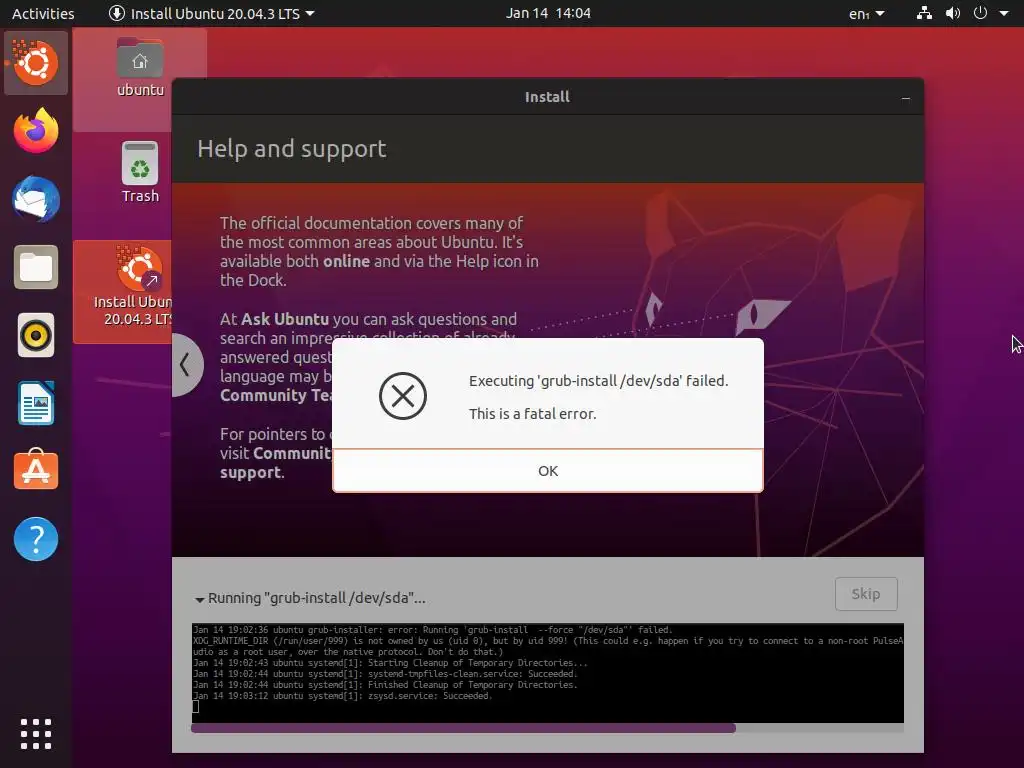Click inside the installer log terminal
This screenshot has width=1024, height=768.
tap(547, 673)
